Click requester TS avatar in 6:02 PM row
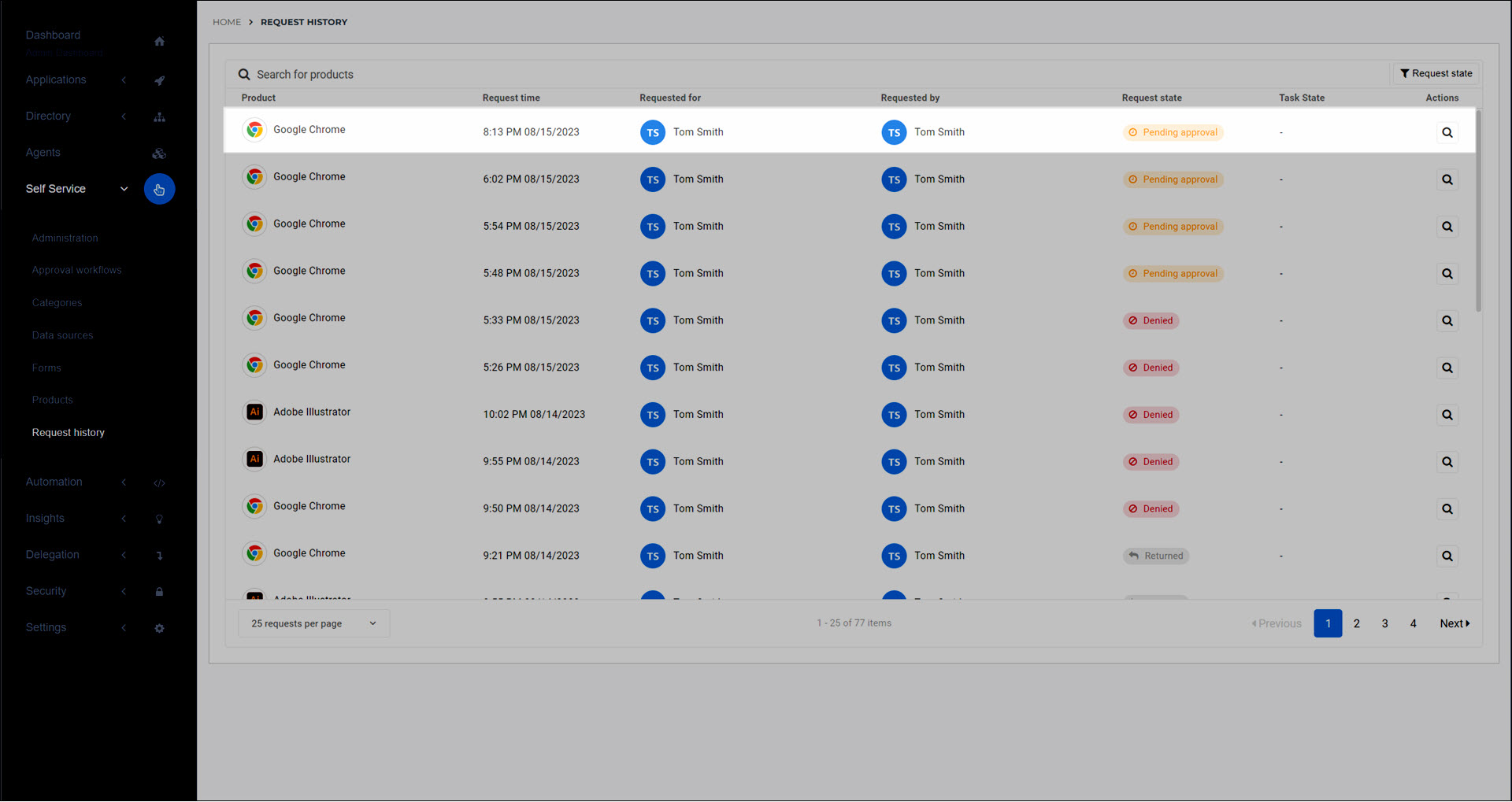Image resolution: width=1512 pixels, height=802 pixels. [x=894, y=179]
